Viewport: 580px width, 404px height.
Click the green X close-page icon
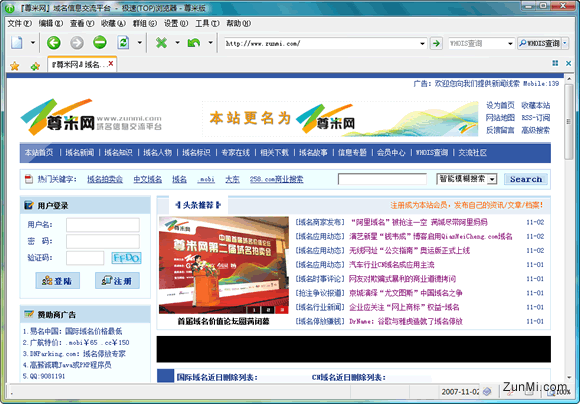coord(161,43)
